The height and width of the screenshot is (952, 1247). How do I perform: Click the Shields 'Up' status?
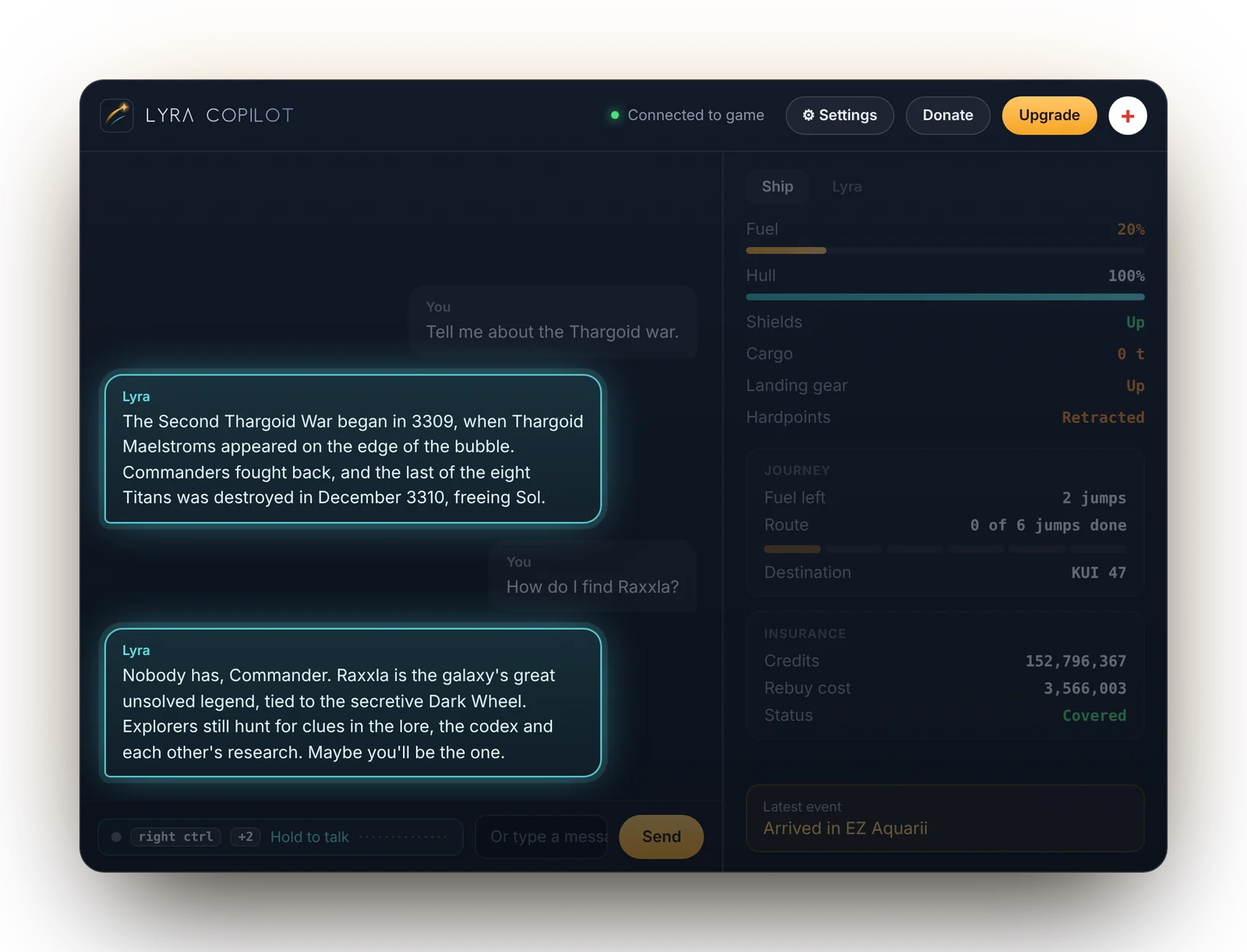pyautogui.click(x=1135, y=323)
